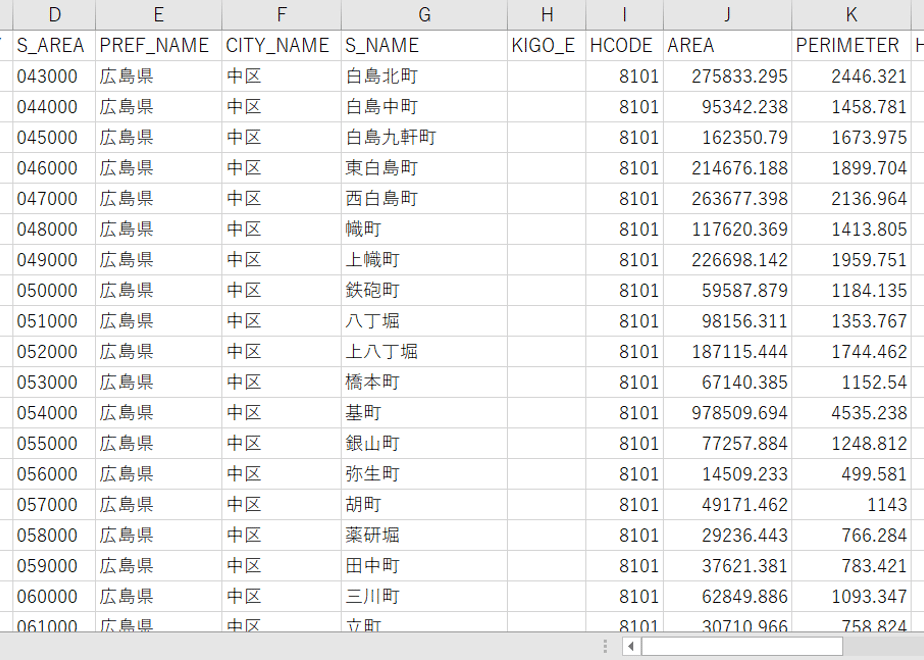The width and height of the screenshot is (924, 660).
Task: Click the KIGO_E header cell
Action: coord(547,45)
